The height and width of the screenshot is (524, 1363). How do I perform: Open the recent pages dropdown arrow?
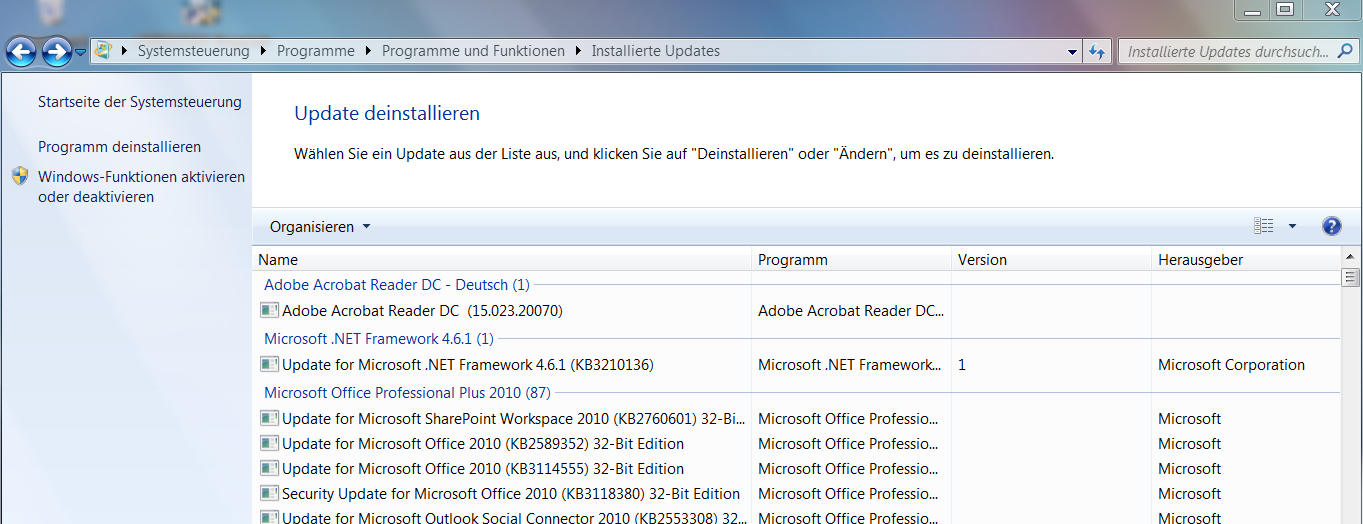click(80, 52)
